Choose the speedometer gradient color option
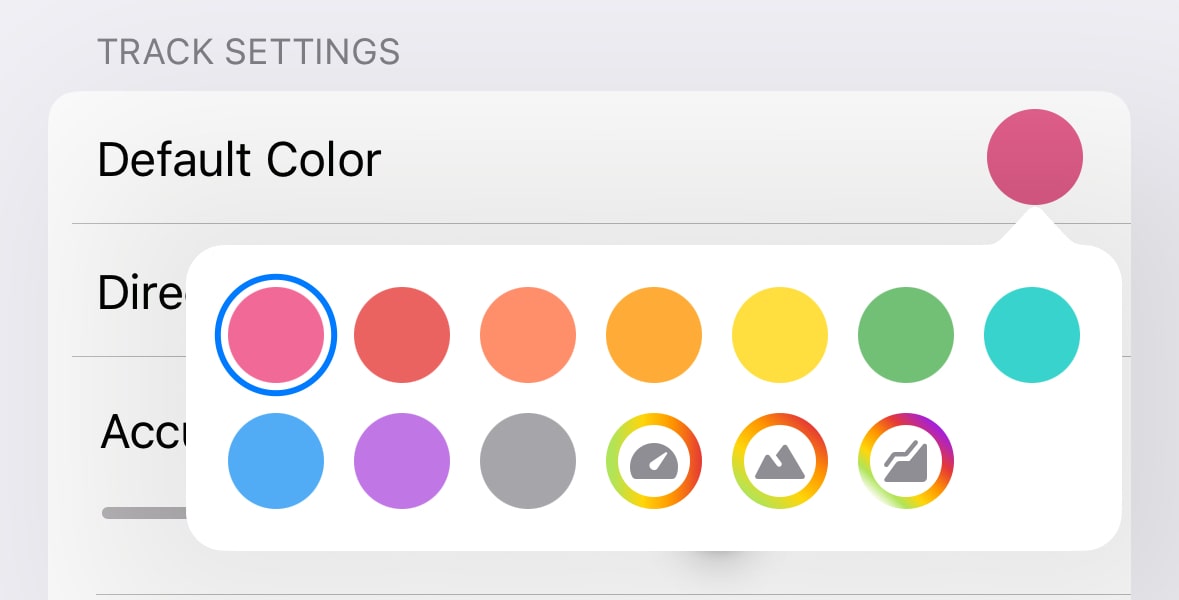Image resolution: width=1179 pixels, height=600 pixels. pos(654,461)
